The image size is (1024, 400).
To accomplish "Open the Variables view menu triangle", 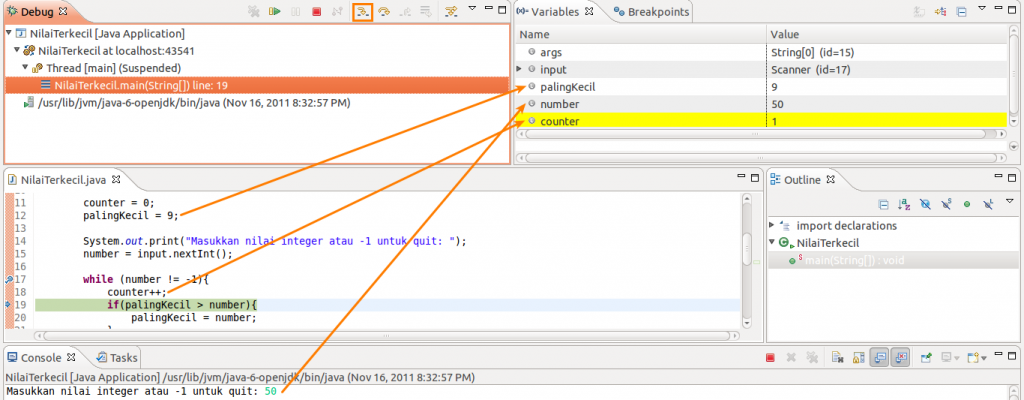I will 982,9.
